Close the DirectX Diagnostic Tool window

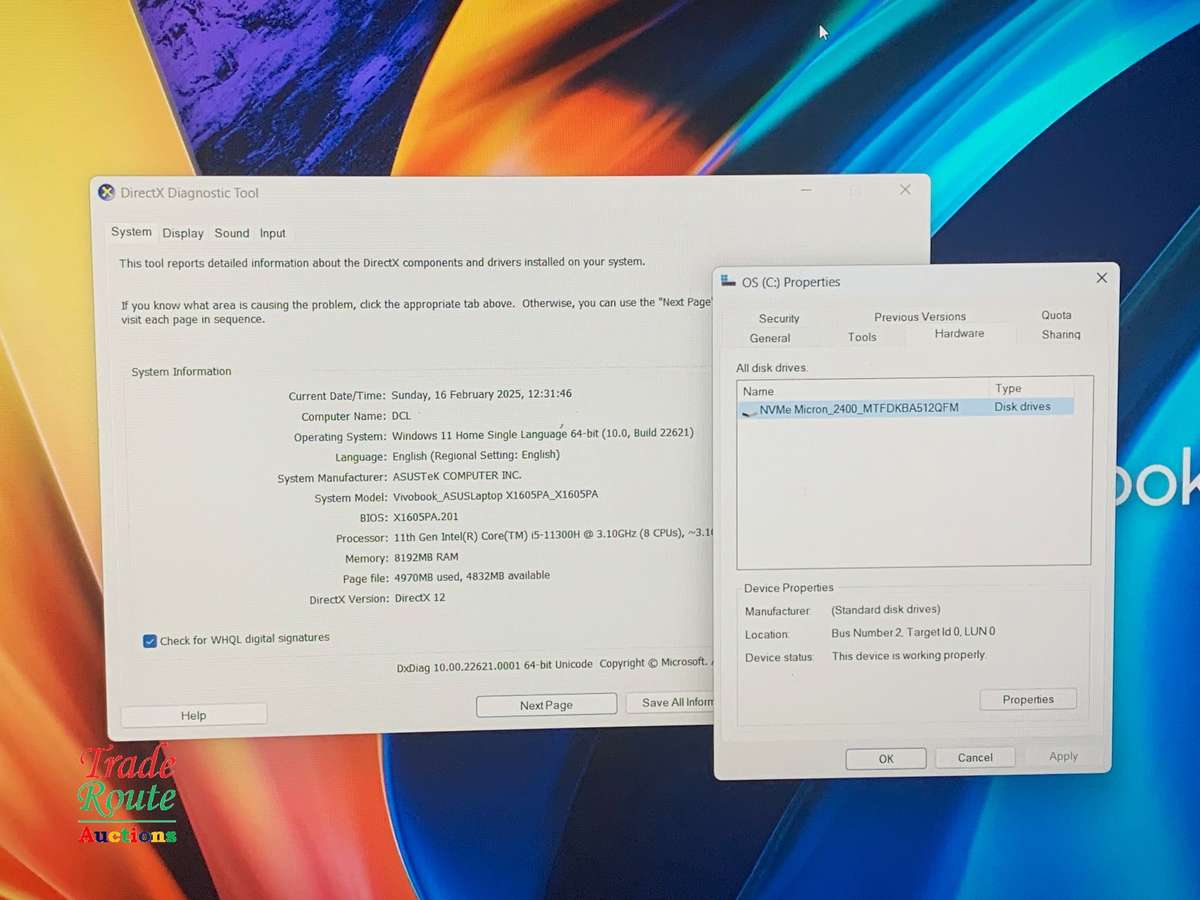[x=904, y=190]
